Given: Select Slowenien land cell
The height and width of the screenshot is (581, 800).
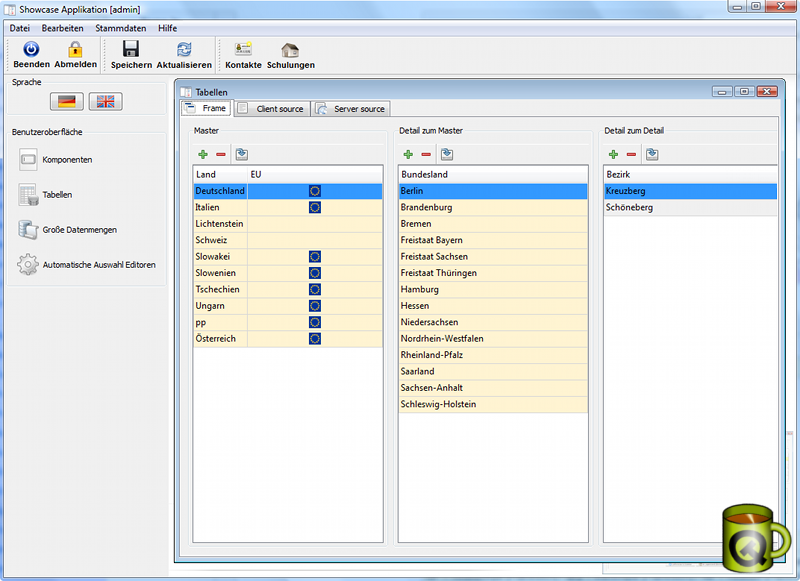Looking at the screenshot, I should (220, 273).
